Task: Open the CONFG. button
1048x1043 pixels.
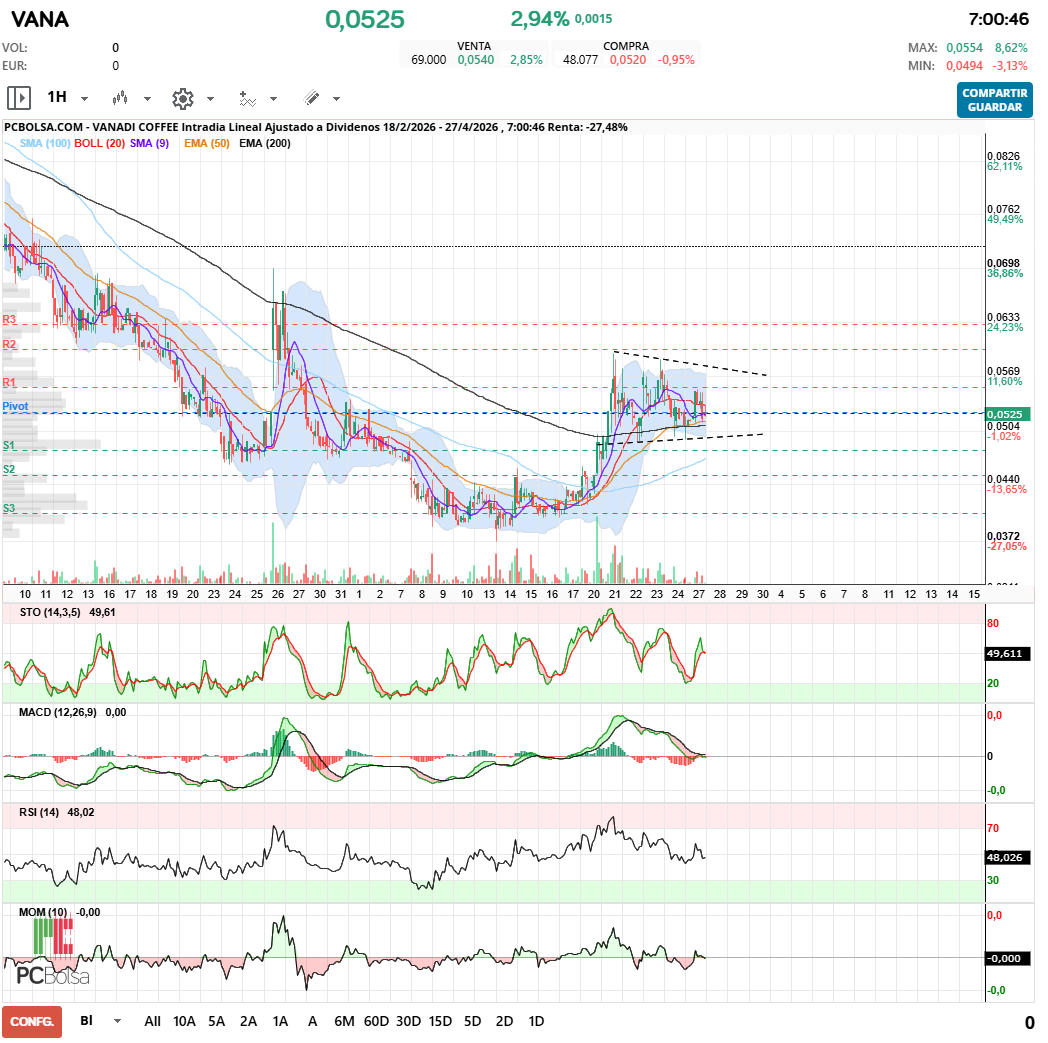Action: coord(32,1021)
